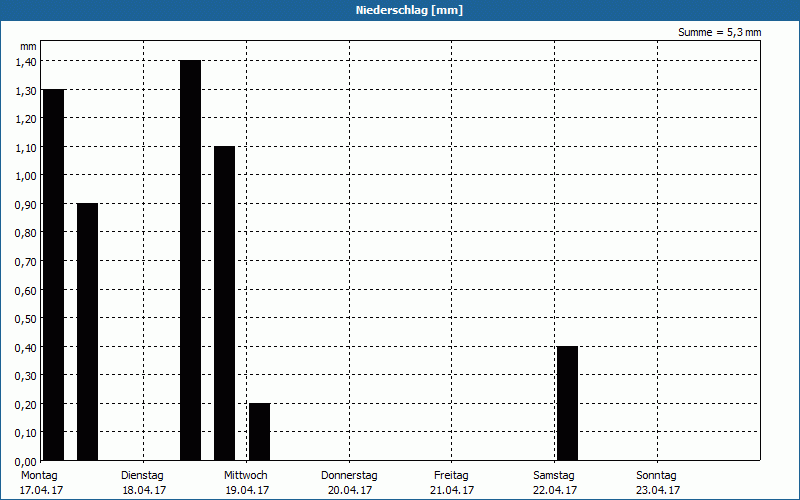The image size is (800, 500).
Task: Click the 0,70 y-axis value
Action: [x=26, y=262]
